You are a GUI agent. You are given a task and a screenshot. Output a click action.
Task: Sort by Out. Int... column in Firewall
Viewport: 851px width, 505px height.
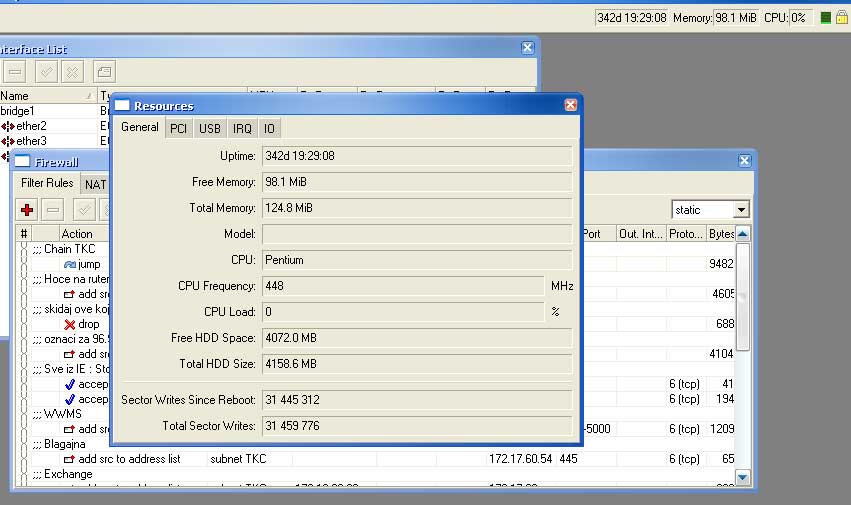click(x=641, y=234)
